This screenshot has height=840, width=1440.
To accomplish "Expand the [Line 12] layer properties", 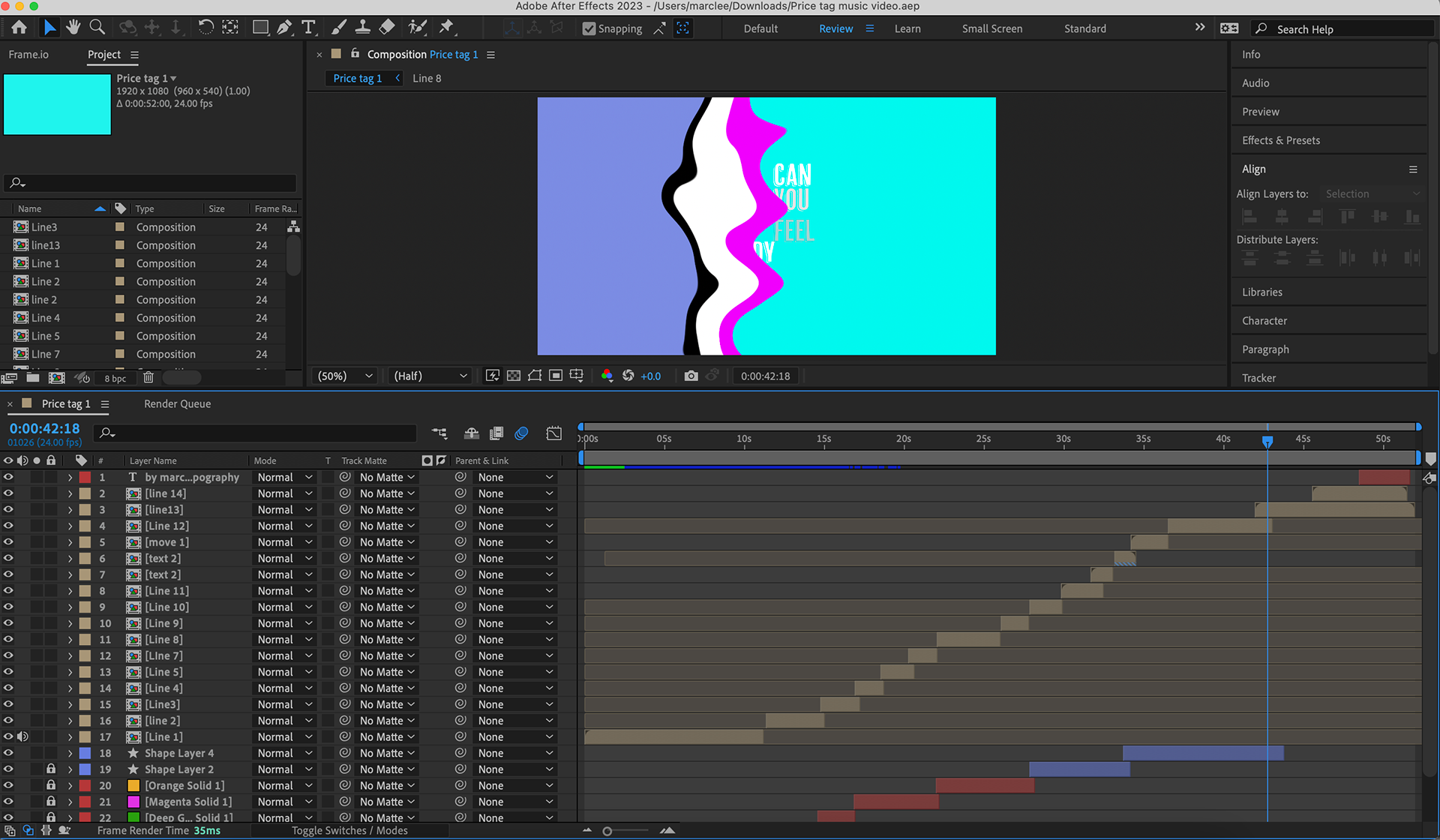I will point(70,526).
